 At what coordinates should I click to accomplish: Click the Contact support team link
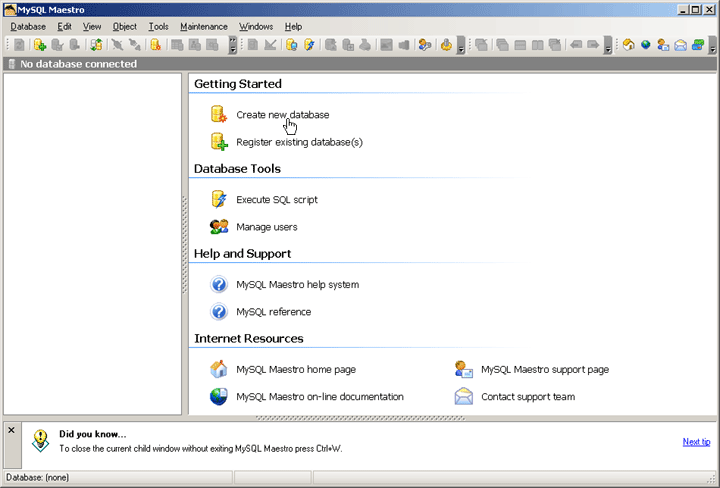click(x=528, y=397)
